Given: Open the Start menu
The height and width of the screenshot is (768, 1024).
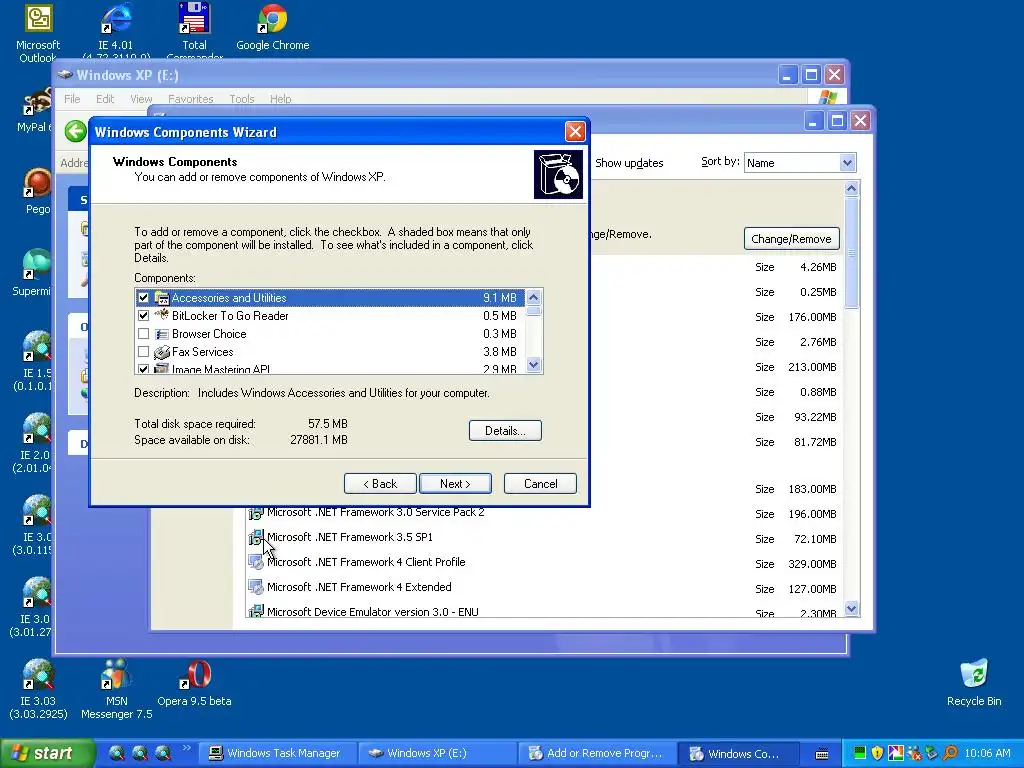Looking at the screenshot, I should (x=47, y=753).
